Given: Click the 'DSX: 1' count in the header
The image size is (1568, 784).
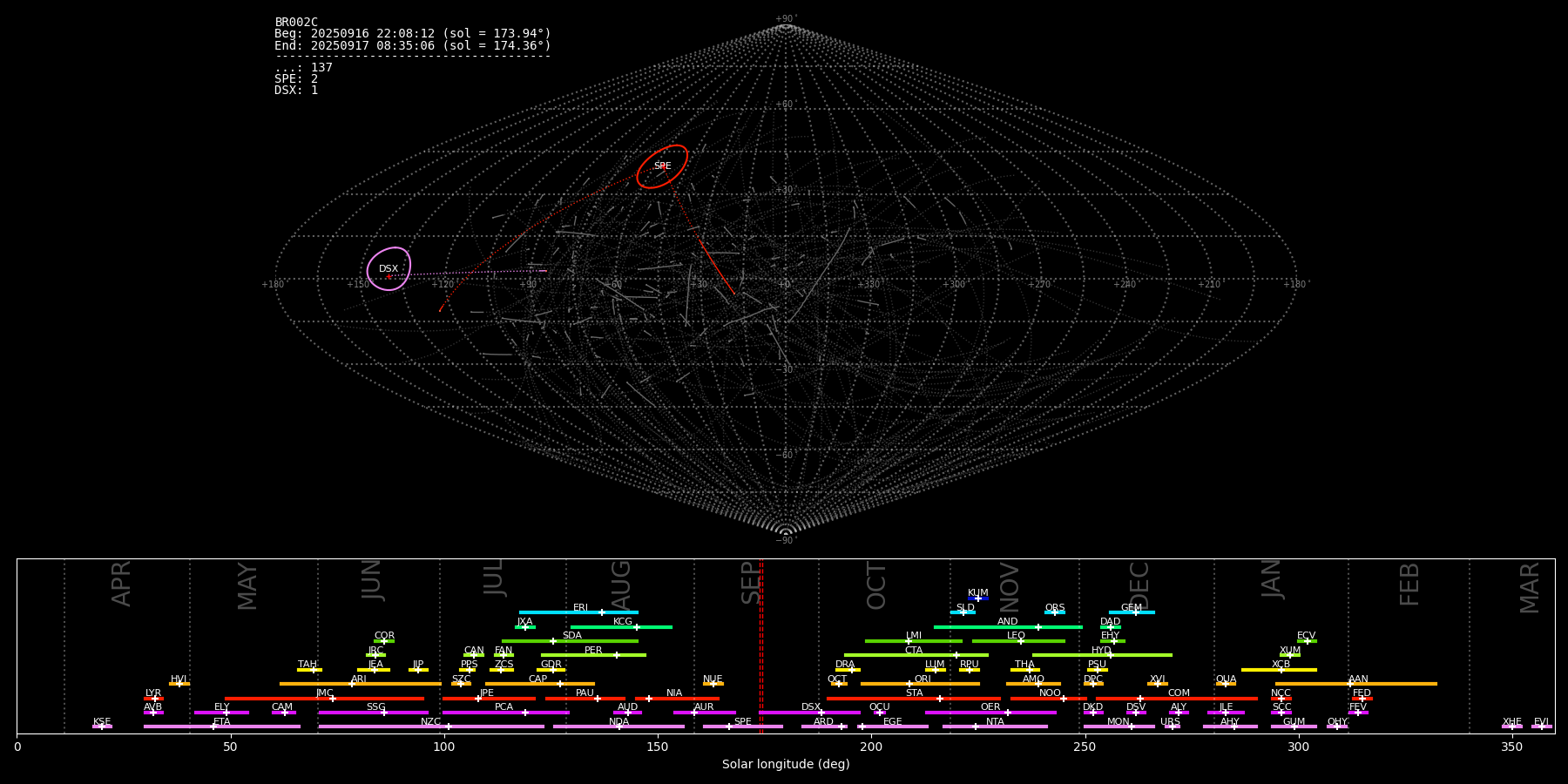Looking at the screenshot, I should (296, 91).
